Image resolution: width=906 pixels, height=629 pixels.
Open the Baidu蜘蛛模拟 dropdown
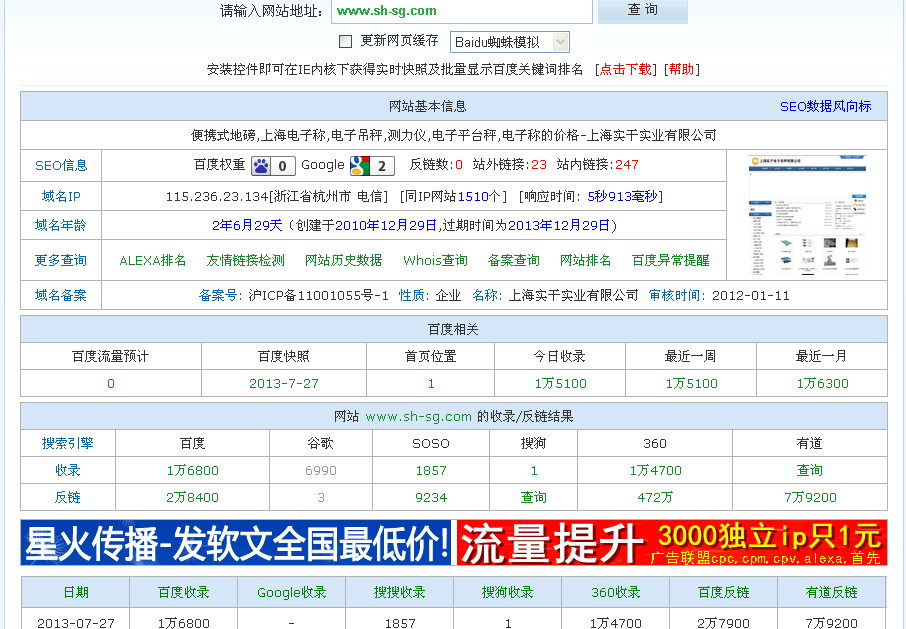tap(509, 42)
